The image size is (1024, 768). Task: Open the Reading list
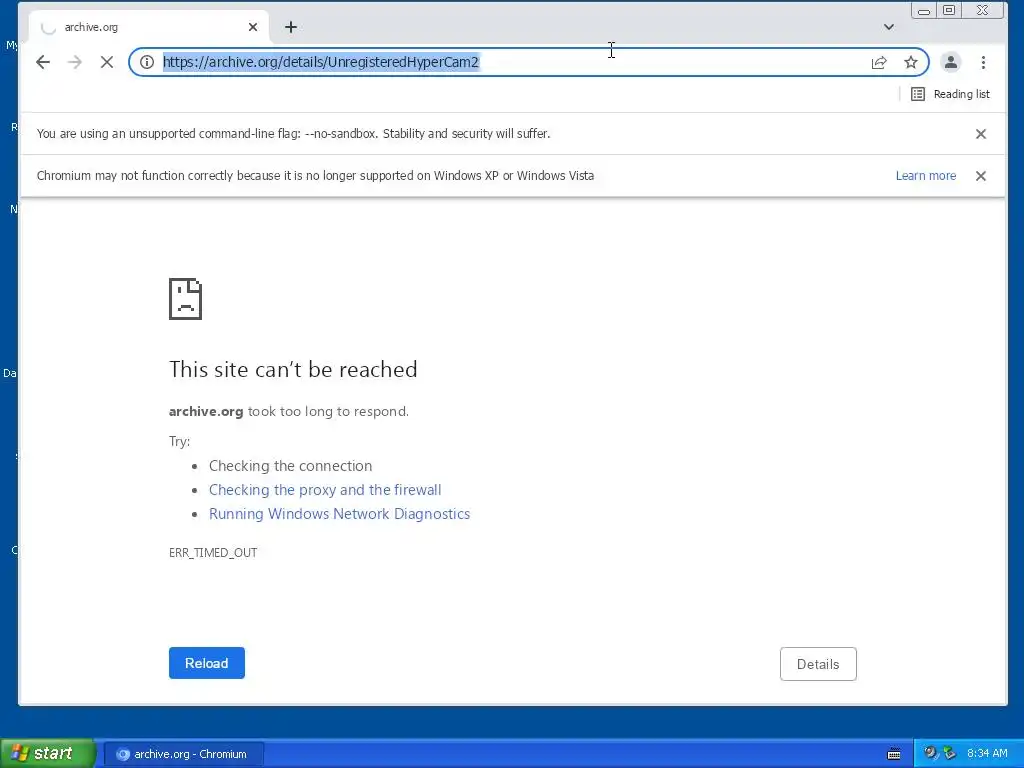tap(950, 94)
